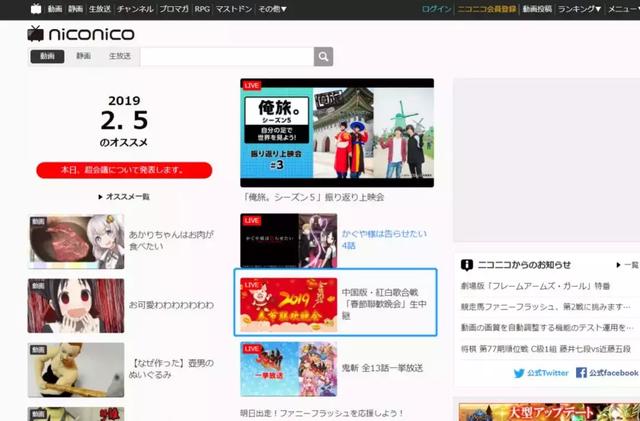Open the オススメ一覧 list link
Viewport: 640px width, 421px height.
click(x=124, y=197)
